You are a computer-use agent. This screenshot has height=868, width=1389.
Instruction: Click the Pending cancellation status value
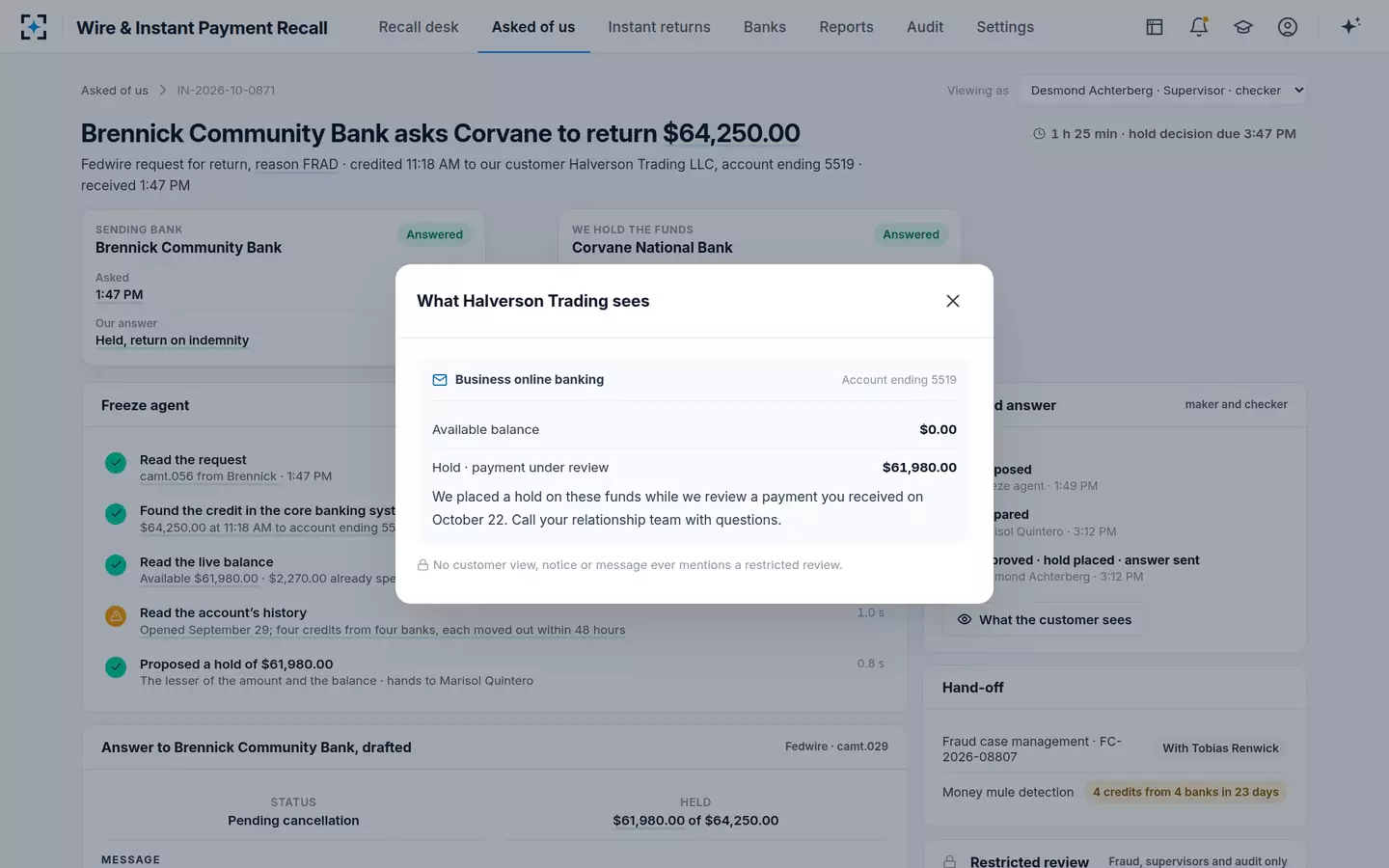(293, 821)
